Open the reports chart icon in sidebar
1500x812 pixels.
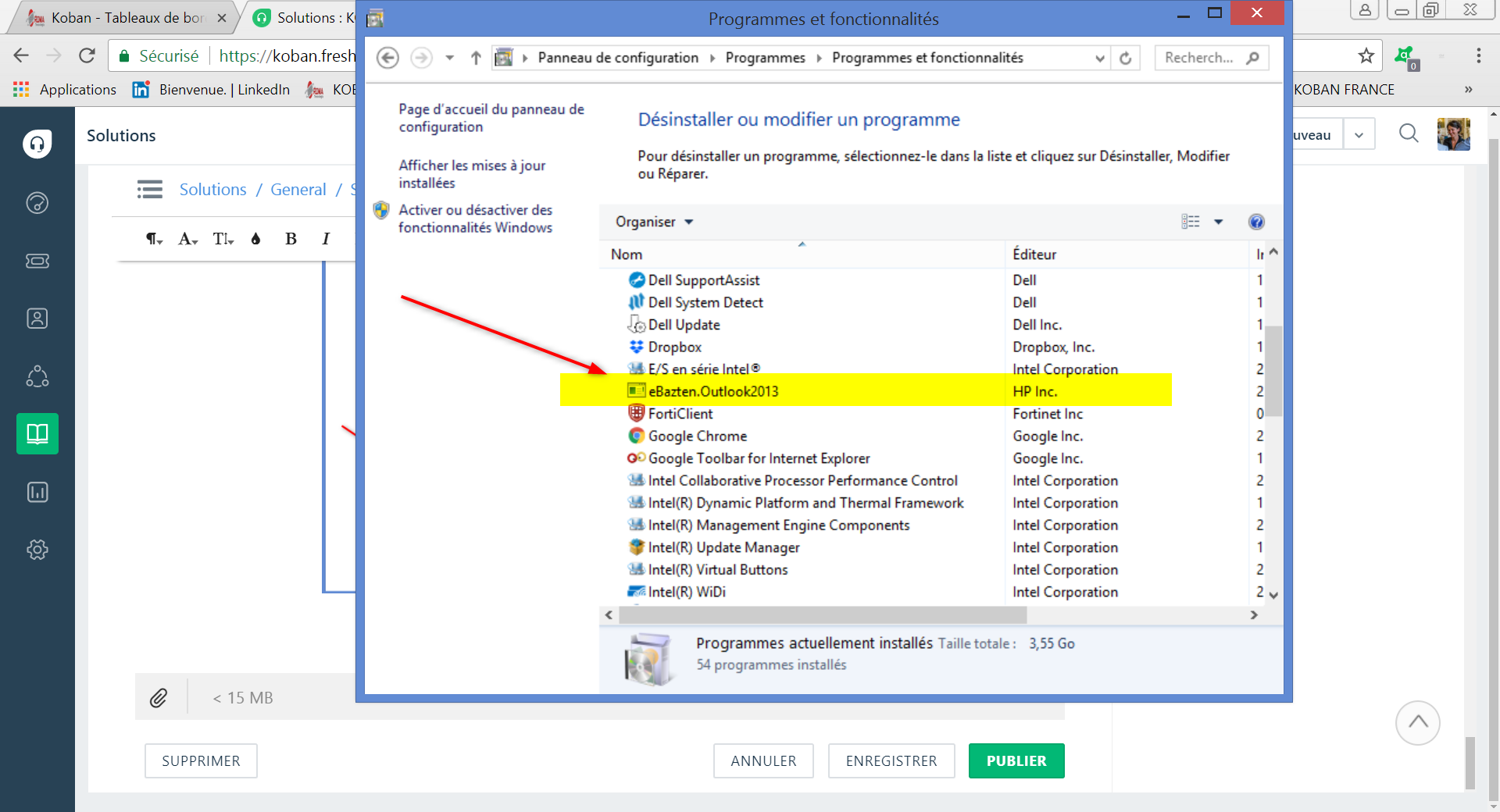click(x=37, y=492)
